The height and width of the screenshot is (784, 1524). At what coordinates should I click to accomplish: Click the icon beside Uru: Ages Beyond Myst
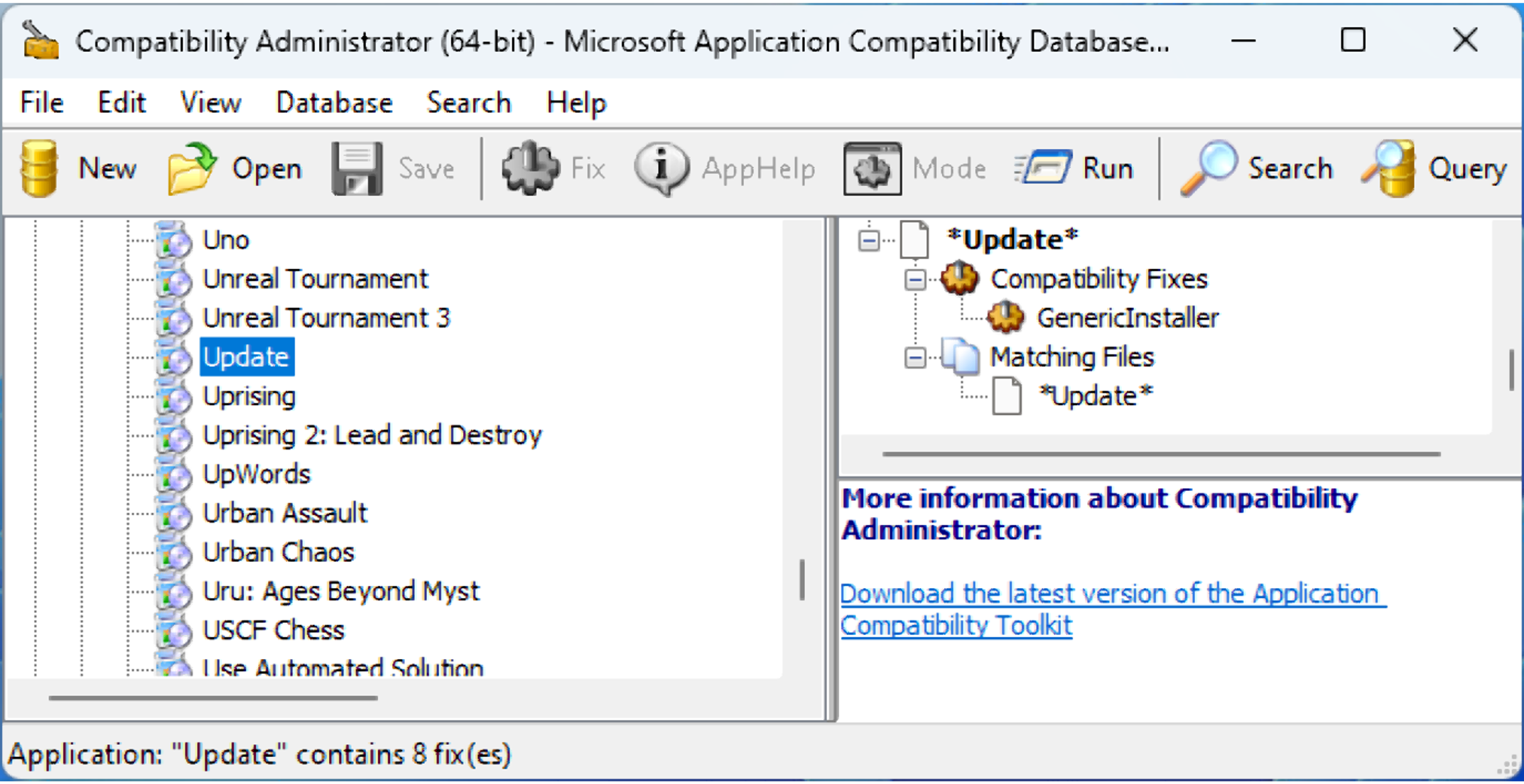(x=173, y=592)
